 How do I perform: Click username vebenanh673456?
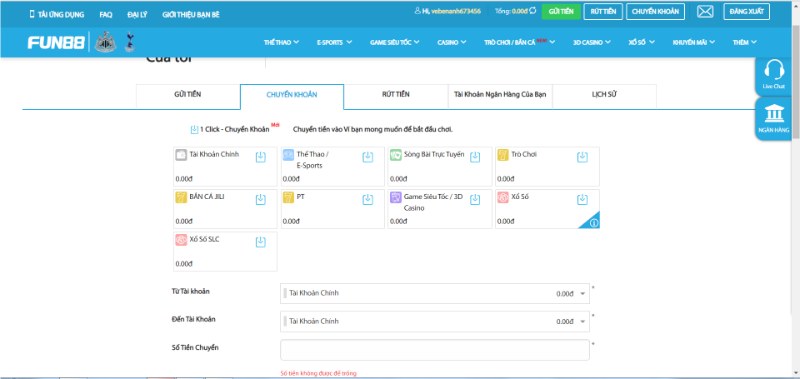[456, 11]
